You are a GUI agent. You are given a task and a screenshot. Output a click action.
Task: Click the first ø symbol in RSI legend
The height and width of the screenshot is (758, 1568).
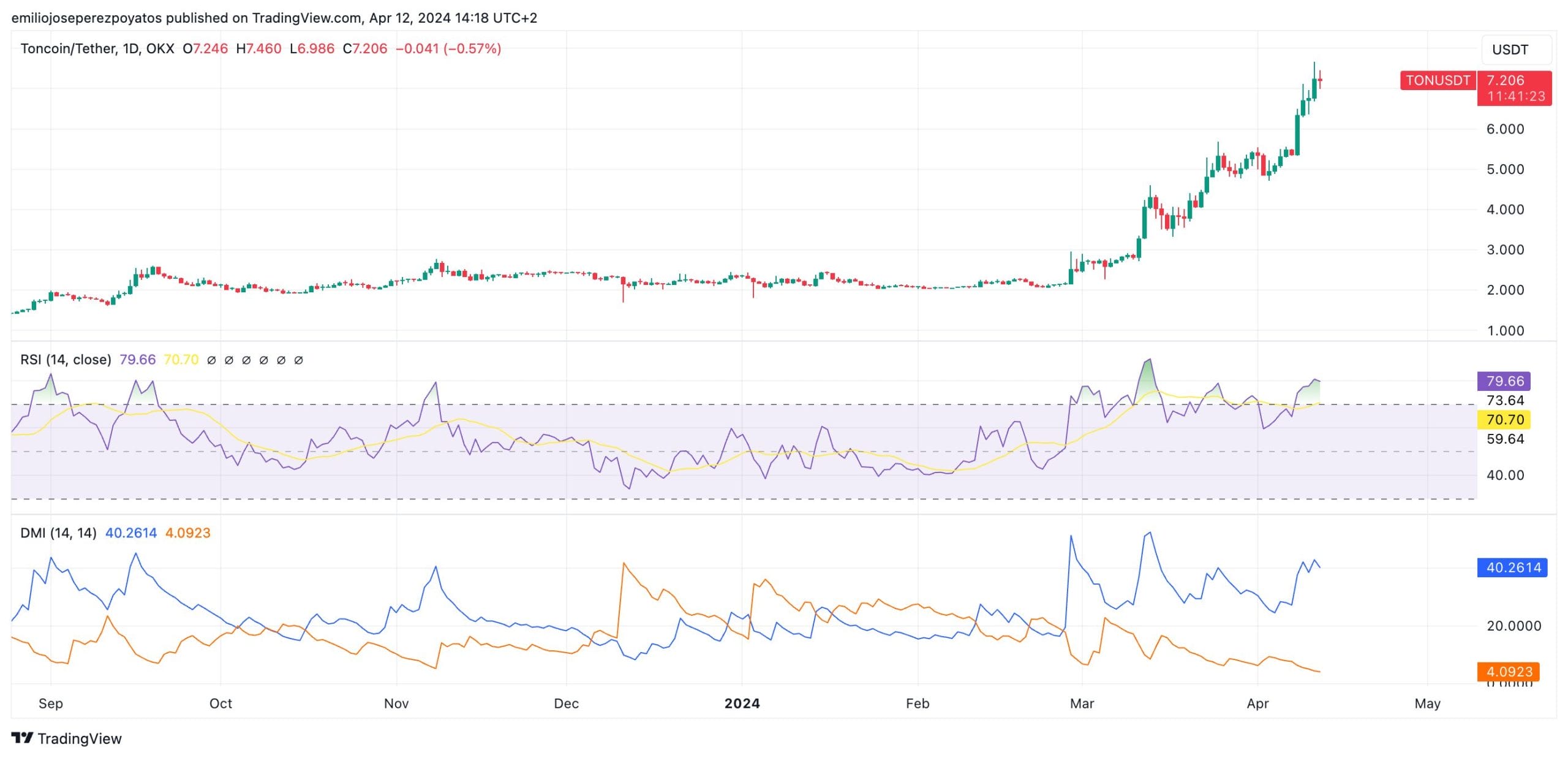coord(211,360)
